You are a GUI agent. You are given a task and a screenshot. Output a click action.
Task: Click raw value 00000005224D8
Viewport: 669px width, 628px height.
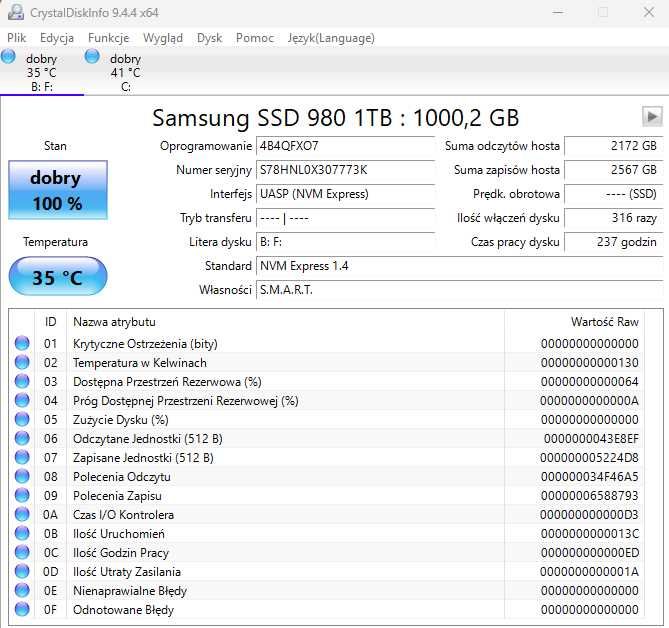pyautogui.click(x=589, y=458)
